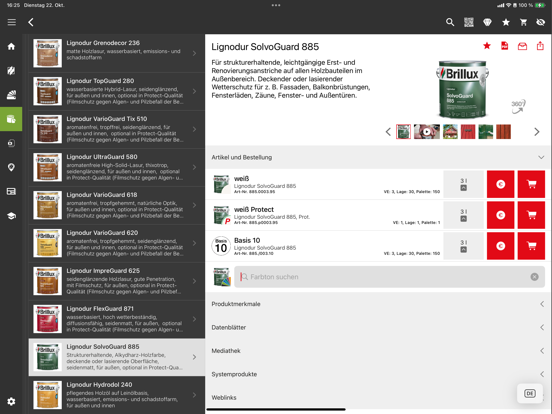Screen dimensions: 552x414
Task: Focus the Farbton suchen field
Action: click(x=389, y=277)
